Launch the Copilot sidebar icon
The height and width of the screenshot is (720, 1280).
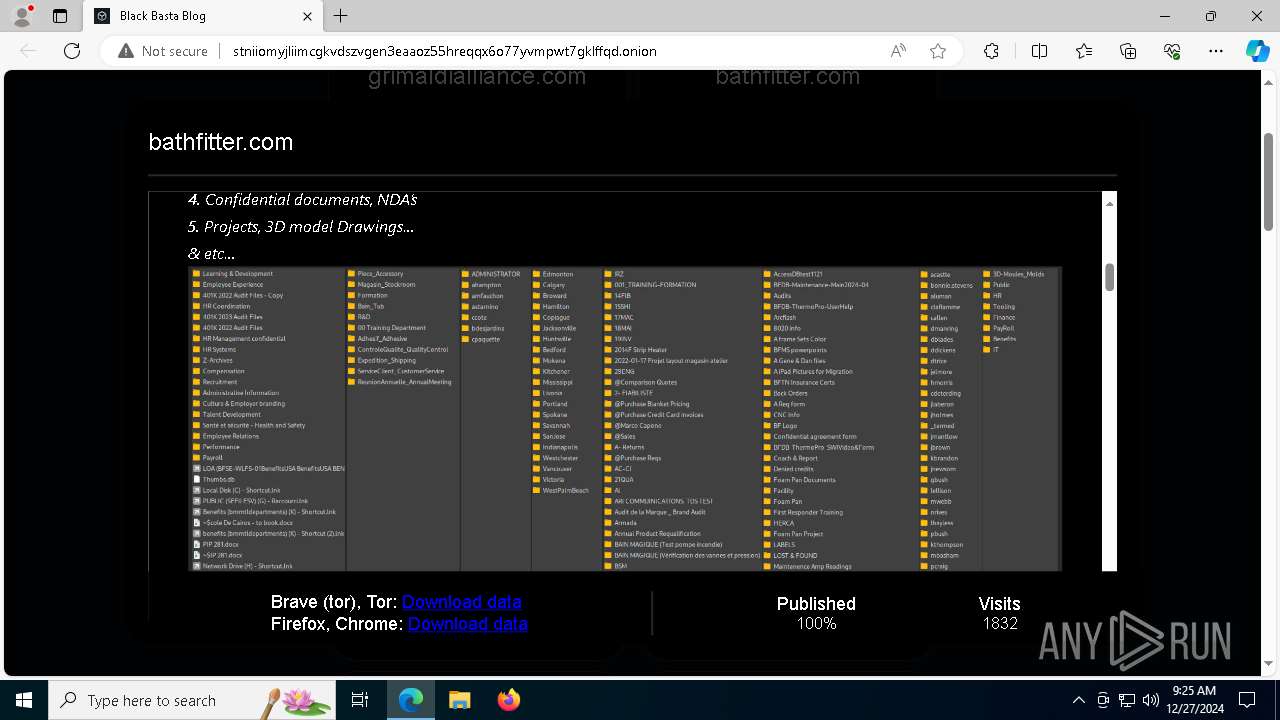(x=1257, y=51)
